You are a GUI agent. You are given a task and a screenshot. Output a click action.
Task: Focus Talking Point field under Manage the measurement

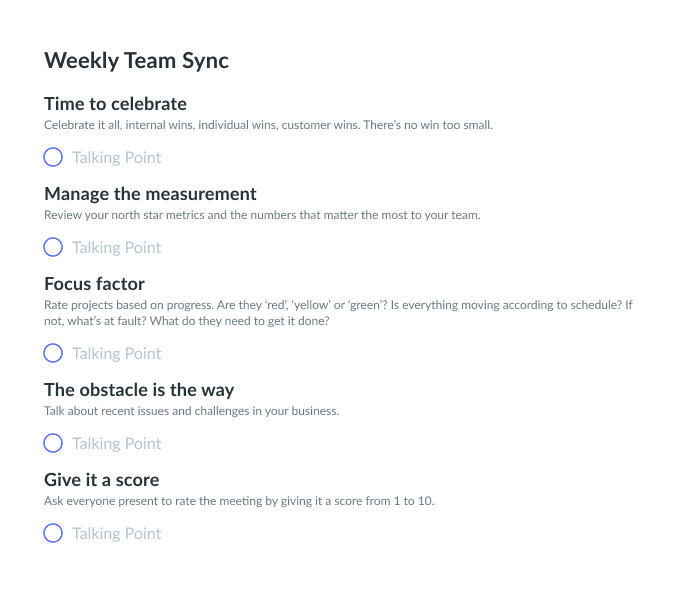[x=116, y=247]
